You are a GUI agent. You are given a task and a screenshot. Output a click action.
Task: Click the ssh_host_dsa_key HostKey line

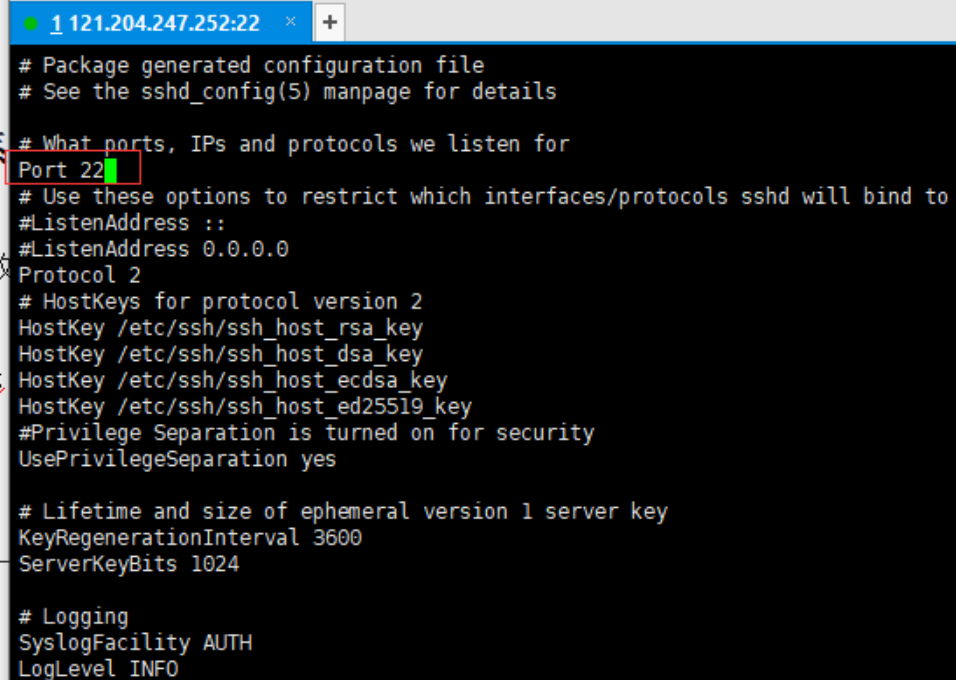[220, 354]
